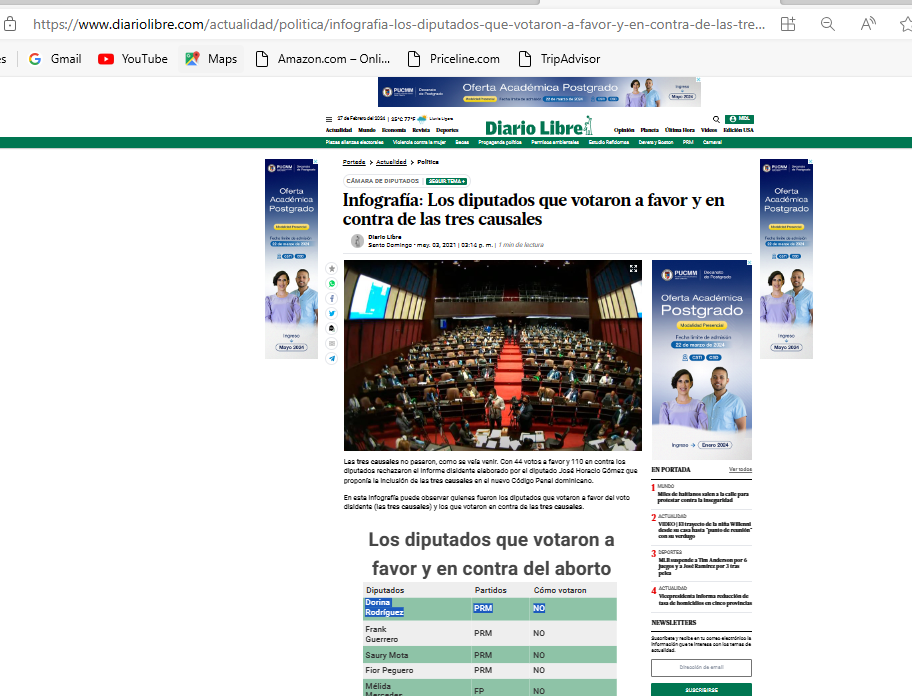Open the PUCMM top banner advertisement
Viewport: 912px width, 696px height.
pyautogui.click(x=539, y=92)
